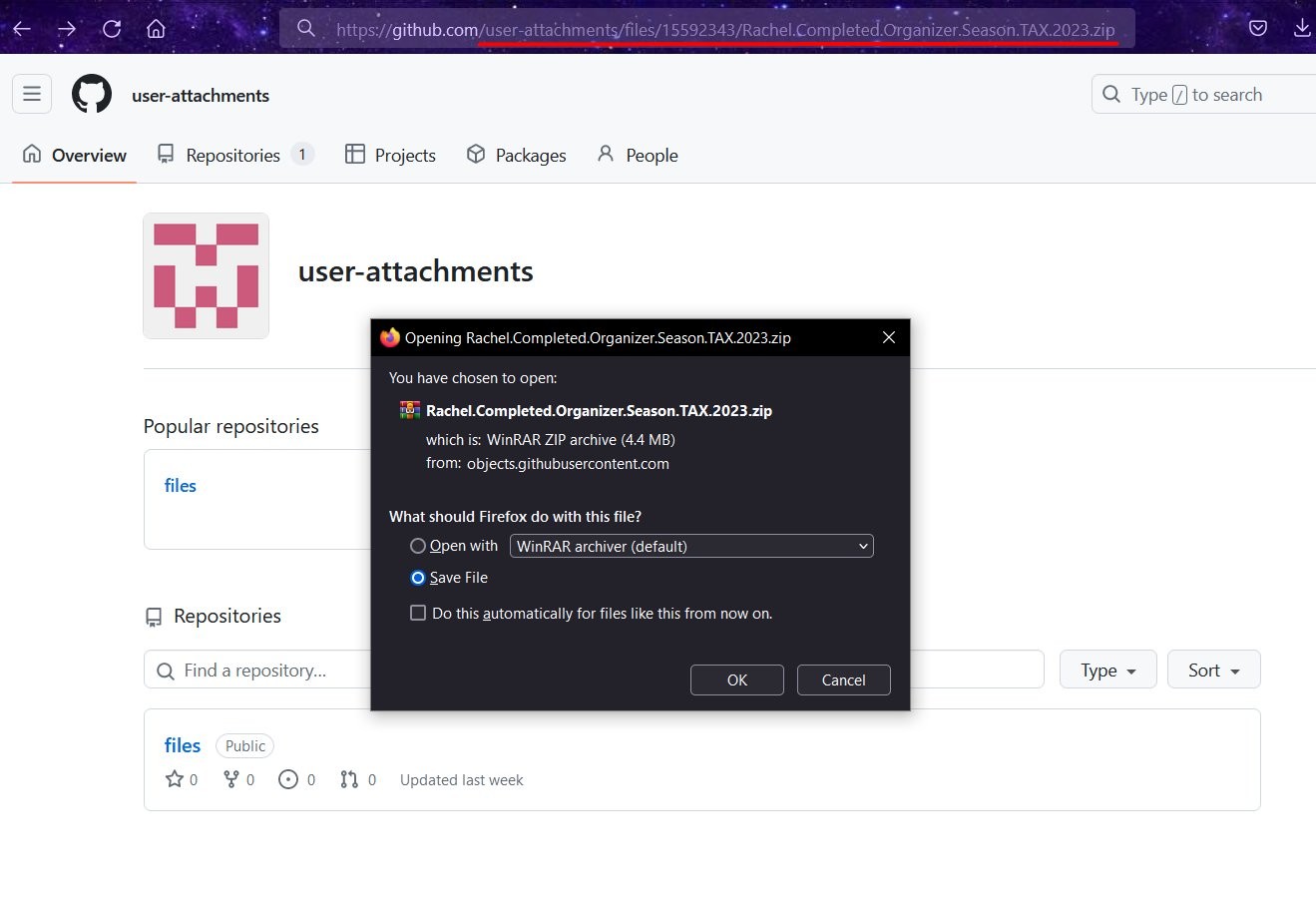Focus the Find a repository input

(594, 670)
